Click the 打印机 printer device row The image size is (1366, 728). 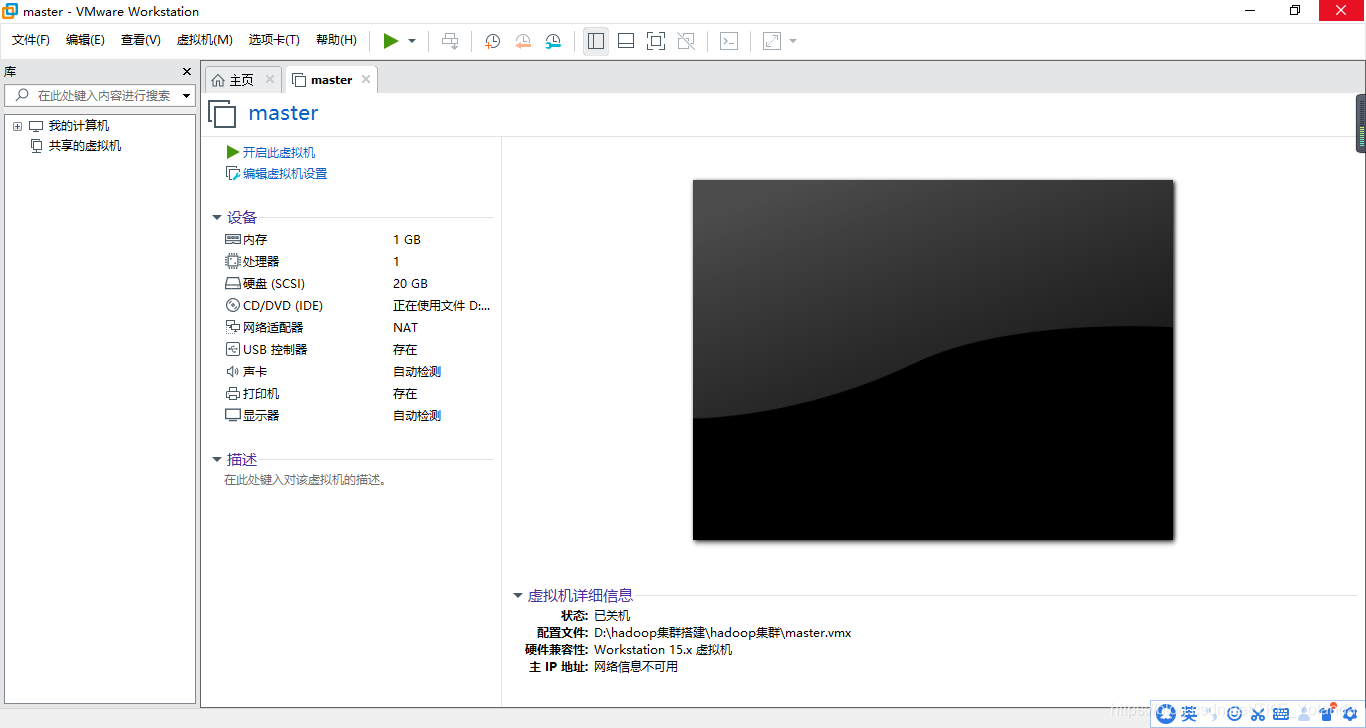click(358, 394)
